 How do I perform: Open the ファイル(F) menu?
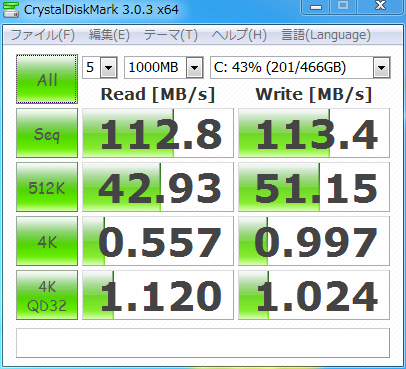pos(42,35)
